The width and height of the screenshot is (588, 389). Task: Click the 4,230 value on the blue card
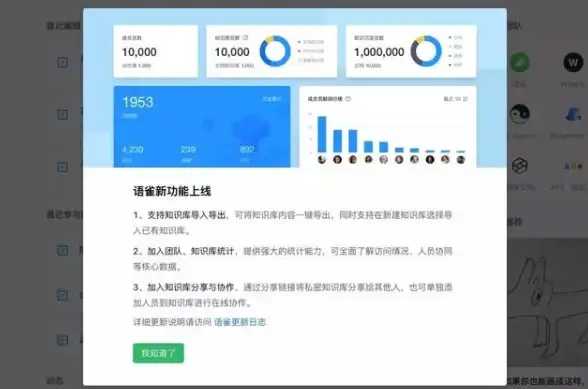point(133,149)
